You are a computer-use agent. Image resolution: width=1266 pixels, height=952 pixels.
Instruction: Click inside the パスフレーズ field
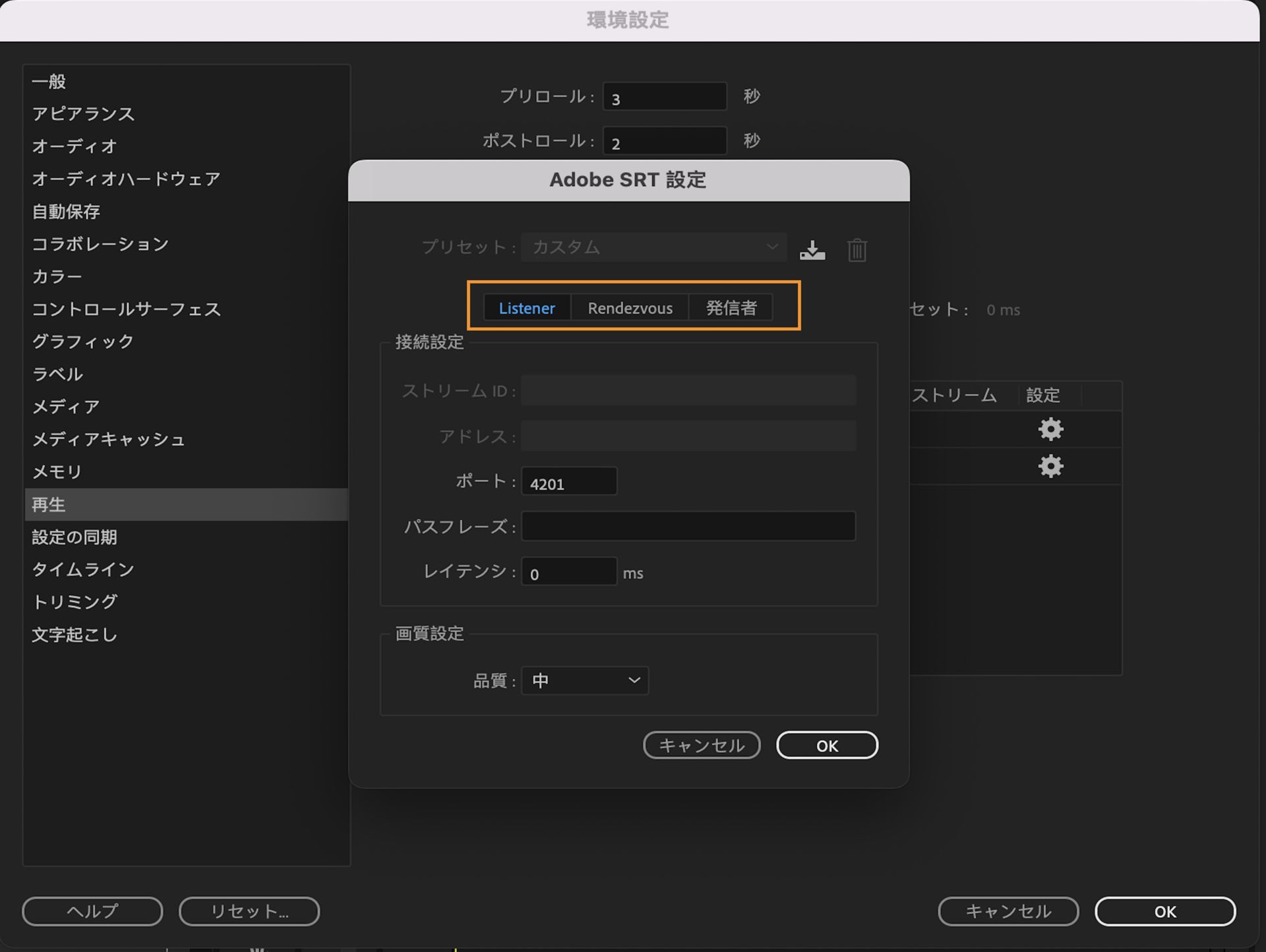click(x=688, y=526)
